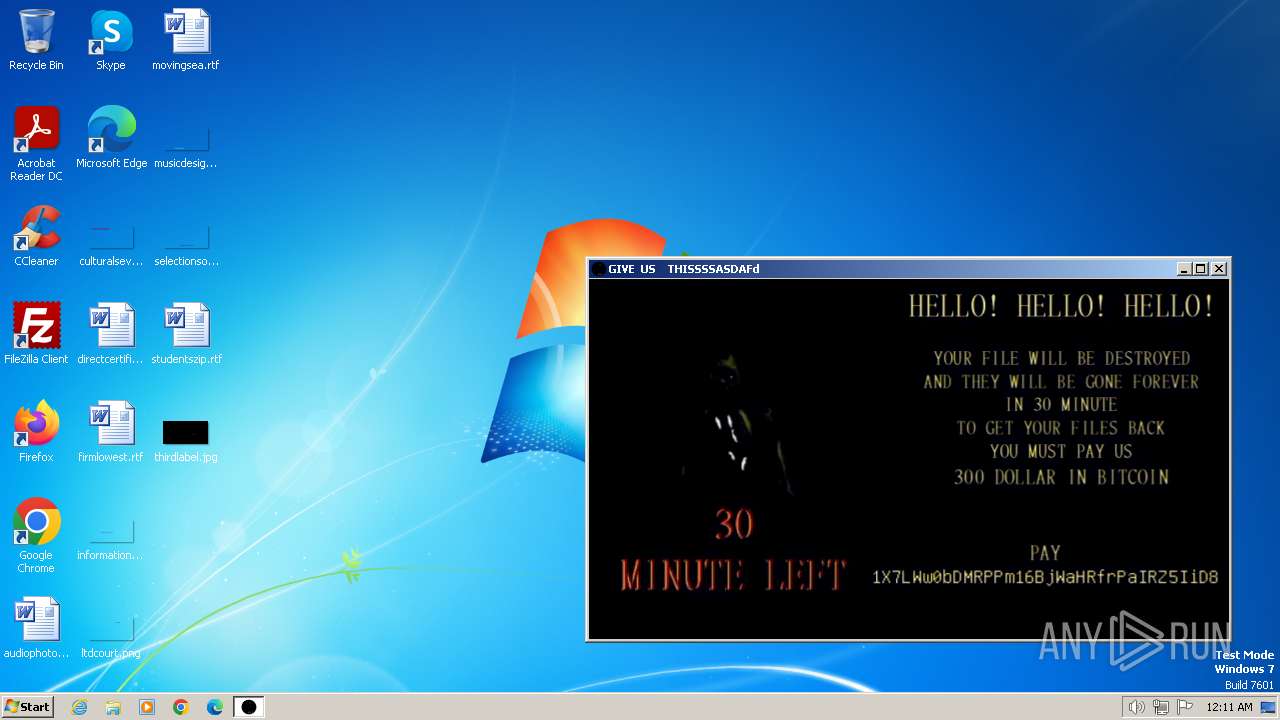This screenshot has height=720, width=1280.
Task: Open Acrobat Reader DC shortcut
Action: coord(36,143)
